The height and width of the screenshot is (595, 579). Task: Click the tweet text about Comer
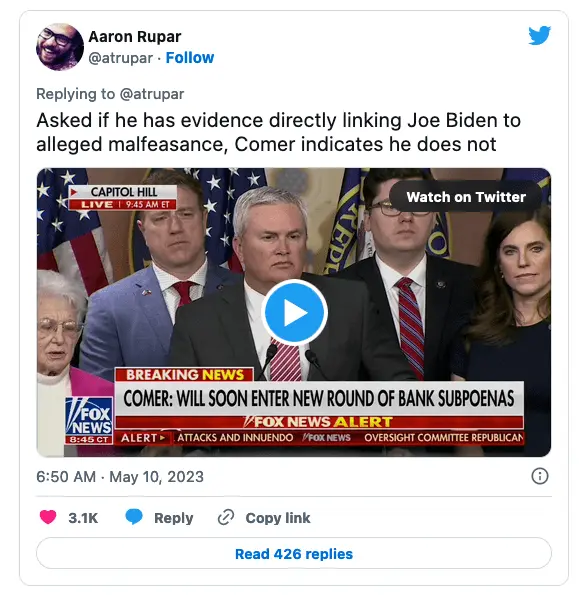278,132
